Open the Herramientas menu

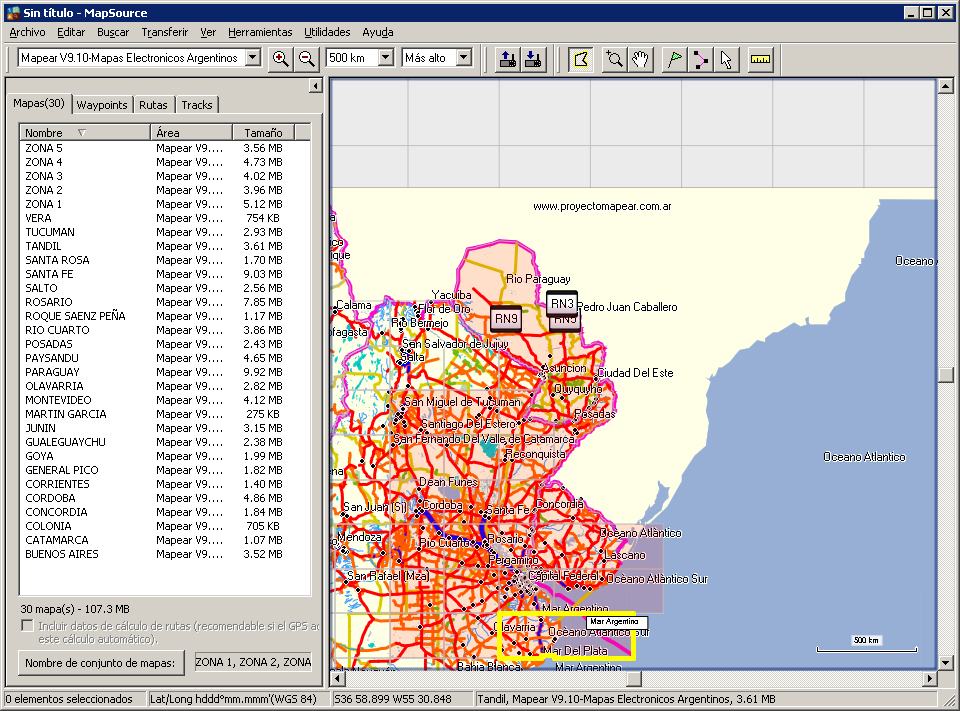click(259, 32)
